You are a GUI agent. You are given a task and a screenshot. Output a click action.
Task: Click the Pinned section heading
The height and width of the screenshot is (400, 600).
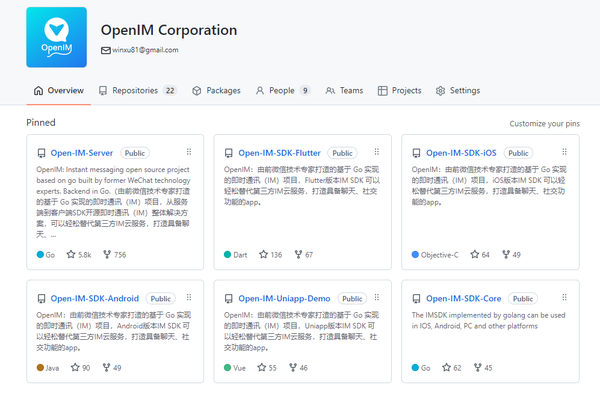point(41,122)
